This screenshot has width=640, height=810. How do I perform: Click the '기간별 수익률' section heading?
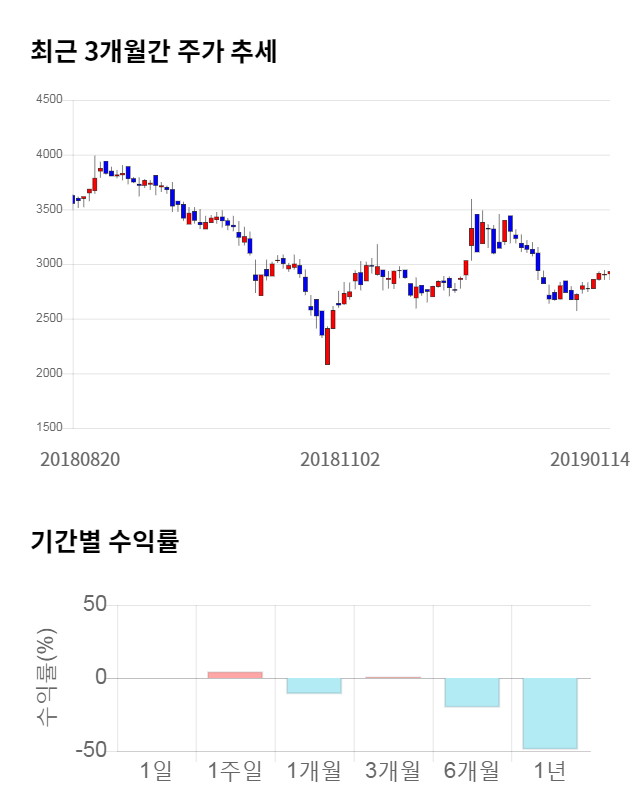(x=104, y=543)
